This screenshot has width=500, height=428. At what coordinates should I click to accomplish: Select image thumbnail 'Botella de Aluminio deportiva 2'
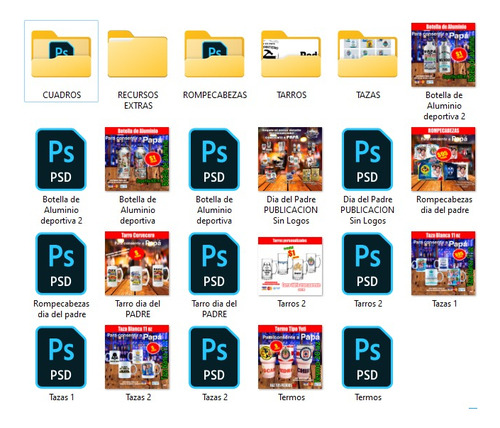point(443,55)
